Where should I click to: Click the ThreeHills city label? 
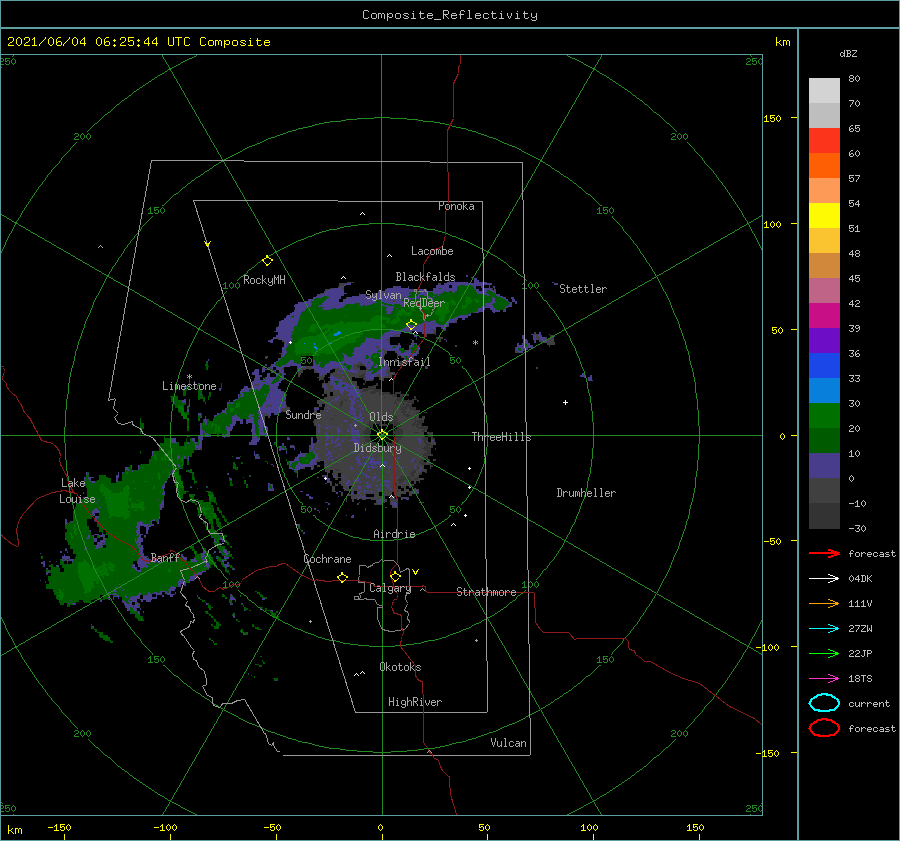(x=501, y=437)
